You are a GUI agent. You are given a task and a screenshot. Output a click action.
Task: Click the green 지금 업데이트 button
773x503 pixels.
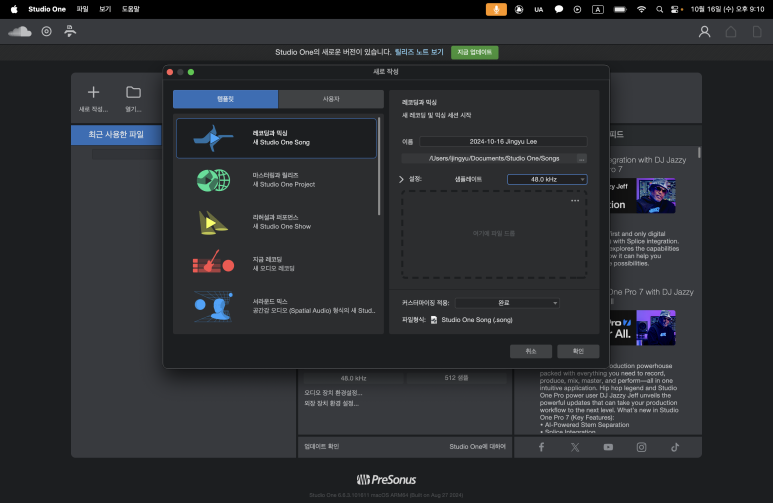coord(474,52)
